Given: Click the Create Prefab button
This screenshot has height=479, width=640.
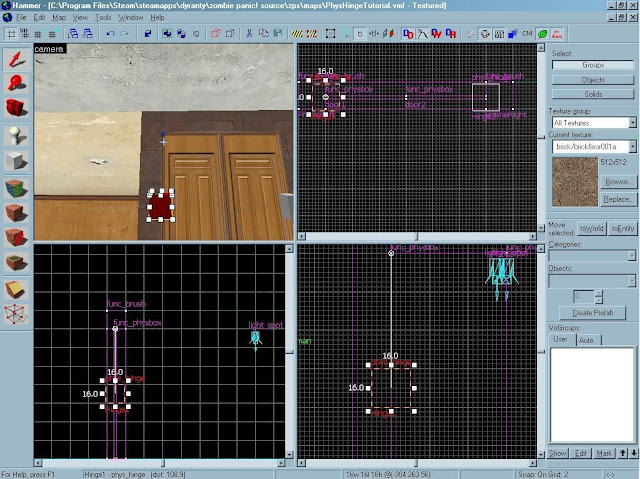Looking at the screenshot, I should (592, 313).
